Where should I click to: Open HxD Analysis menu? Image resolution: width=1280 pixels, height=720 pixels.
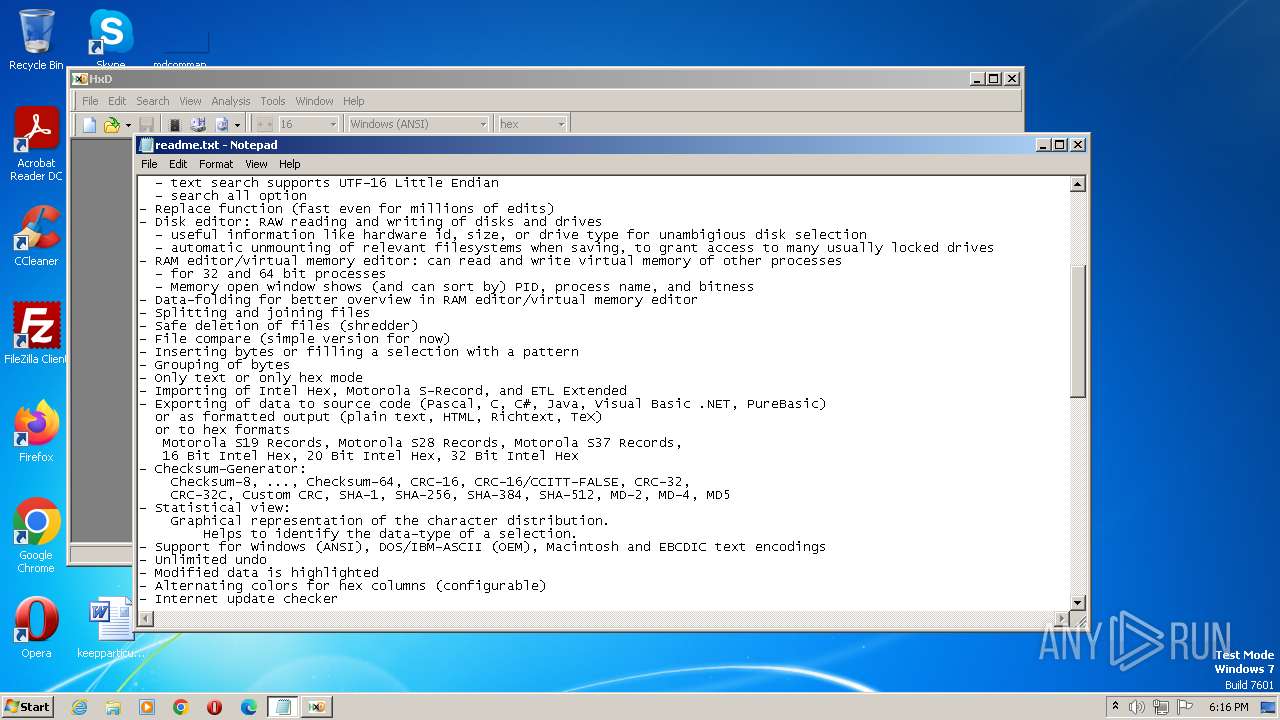(x=231, y=101)
